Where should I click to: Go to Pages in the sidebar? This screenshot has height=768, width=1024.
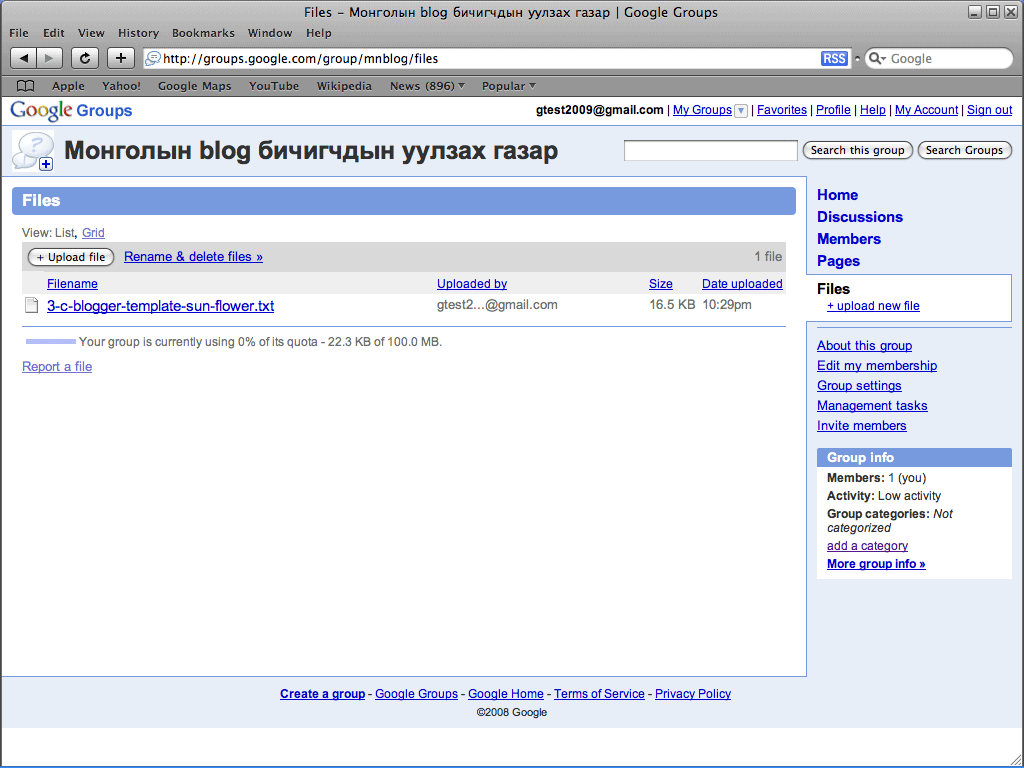pos(838,261)
